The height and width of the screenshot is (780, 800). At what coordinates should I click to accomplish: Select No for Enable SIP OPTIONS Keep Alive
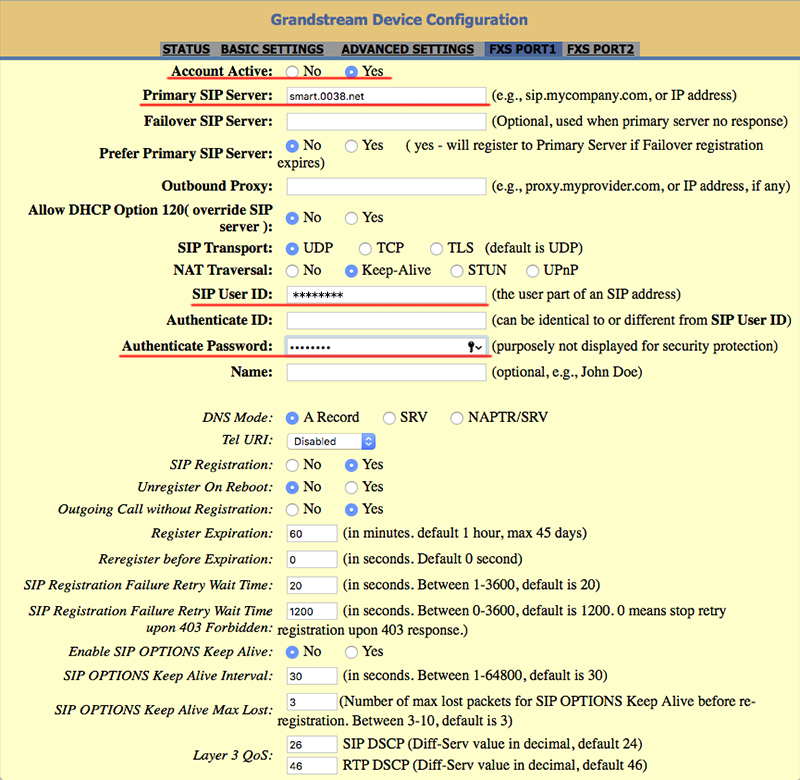(292, 652)
